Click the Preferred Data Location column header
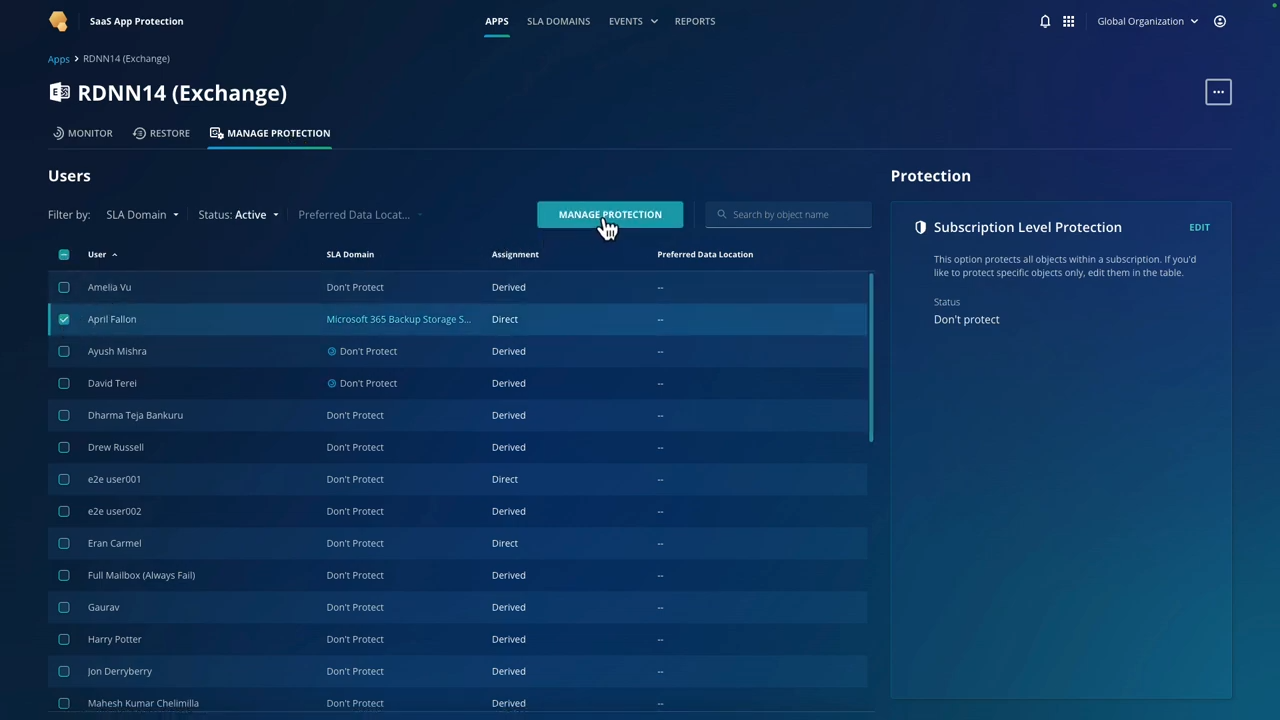Viewport: 1280px width, 720px height. [x=705, y=254]
